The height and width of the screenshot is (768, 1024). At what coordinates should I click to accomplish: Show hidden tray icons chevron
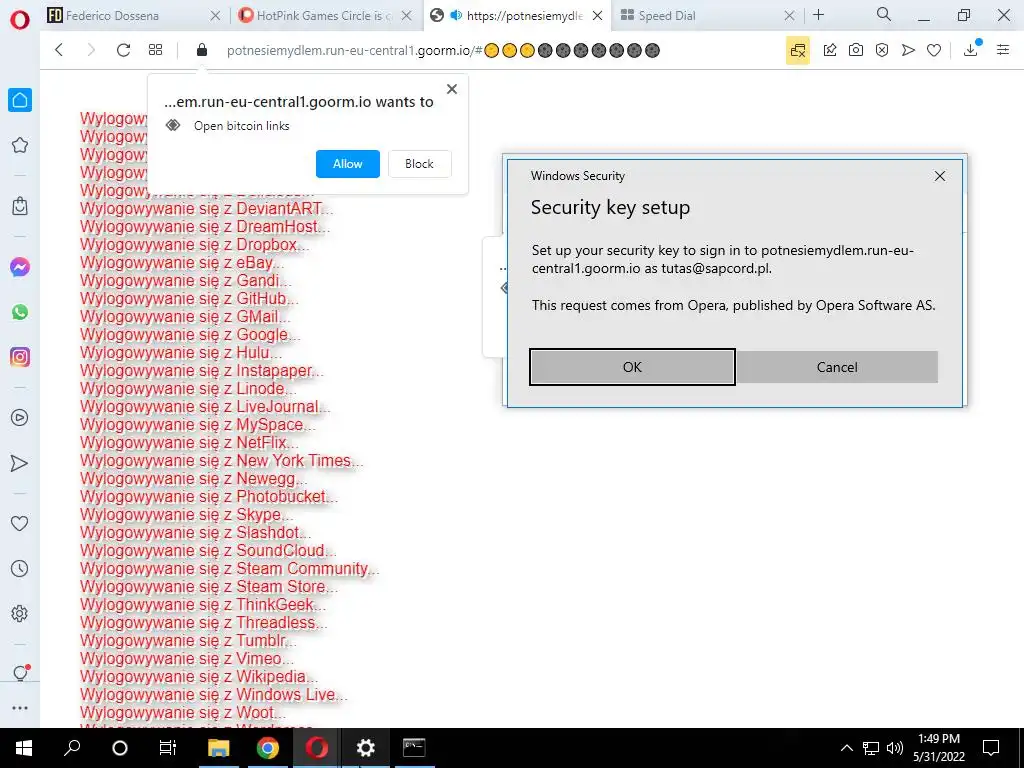846,748
